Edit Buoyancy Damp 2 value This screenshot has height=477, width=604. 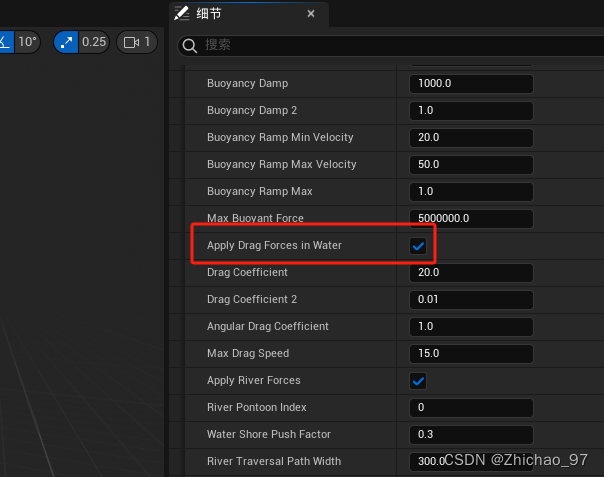(x=471, y=111)
